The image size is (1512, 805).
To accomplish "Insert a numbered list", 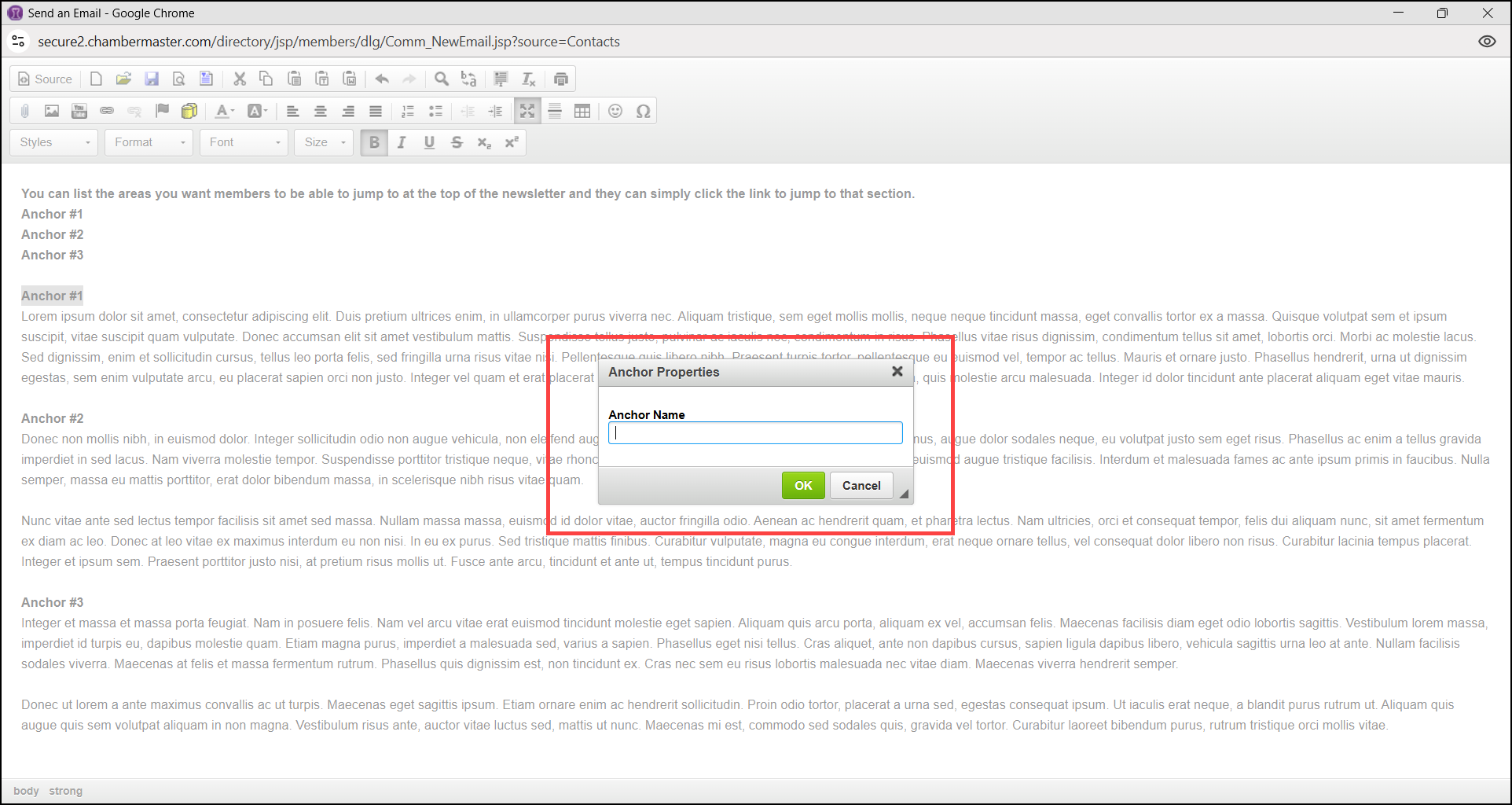I will click(x=408, y=111).
